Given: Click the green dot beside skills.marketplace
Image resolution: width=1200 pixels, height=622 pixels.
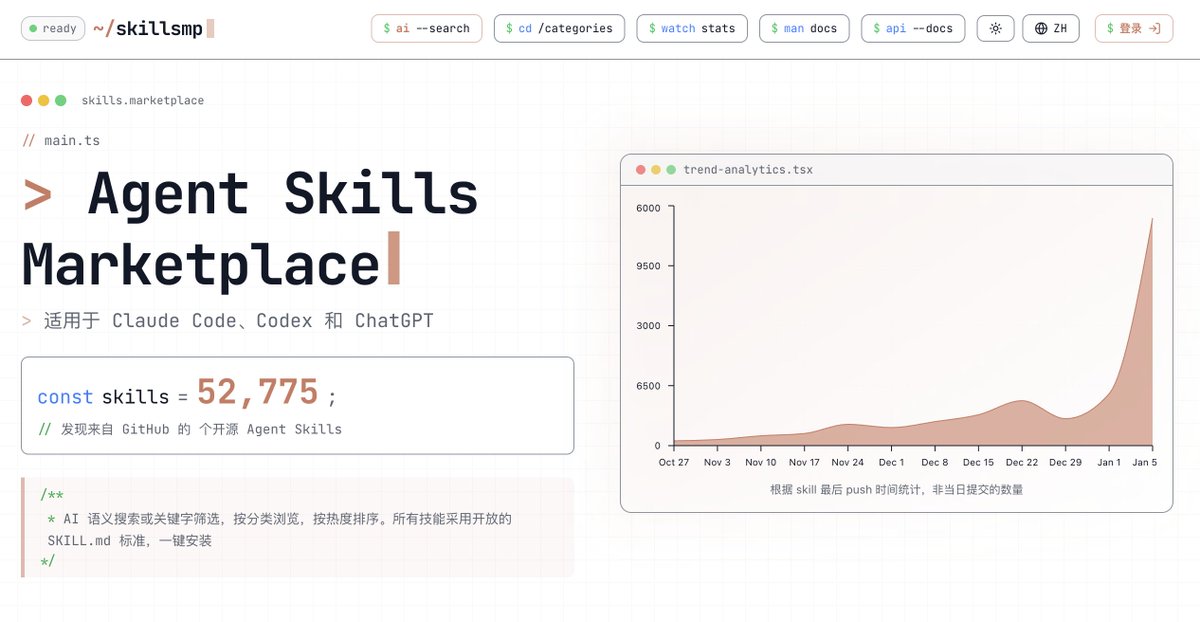Looking at the screenshot, I should tap(61, 100).
